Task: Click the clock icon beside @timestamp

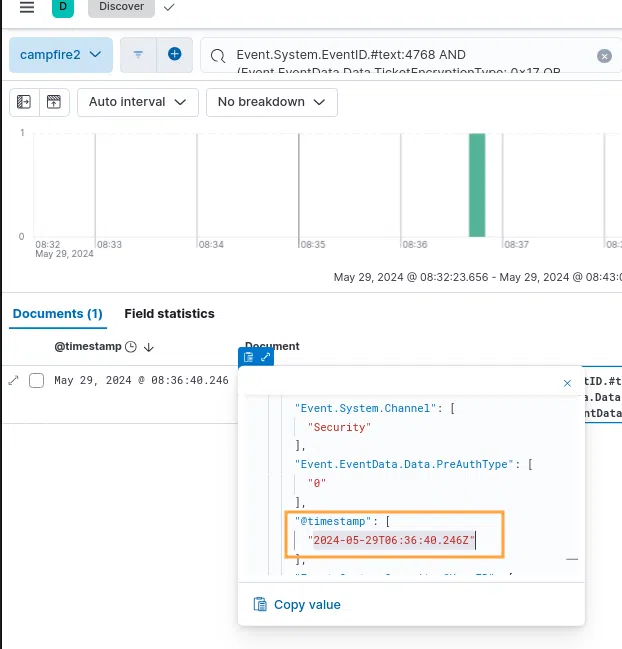Action: point(131,347)
